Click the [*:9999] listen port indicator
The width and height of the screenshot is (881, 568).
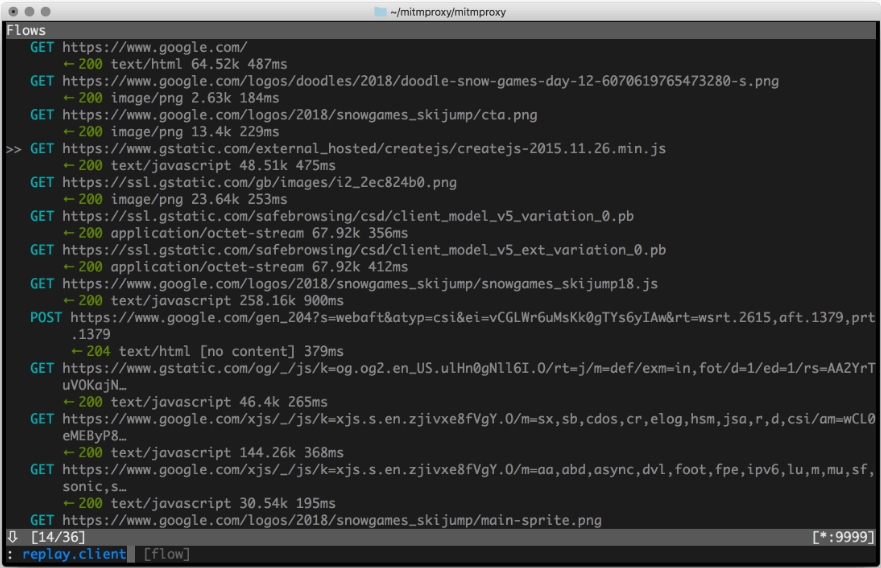pos(843,537)
